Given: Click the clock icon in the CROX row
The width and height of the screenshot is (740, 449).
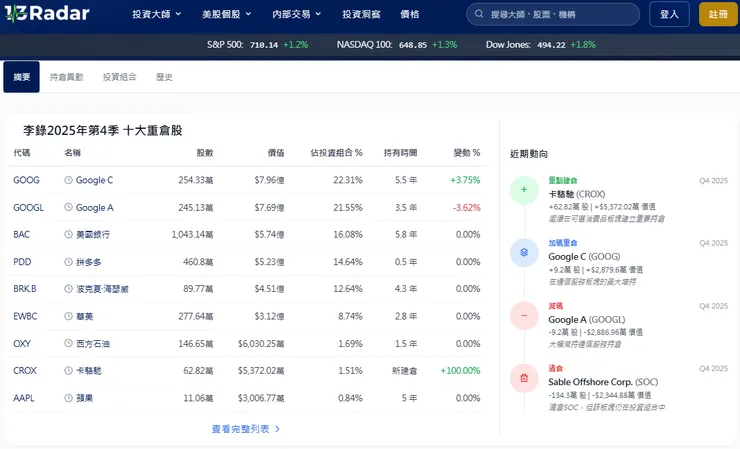Looking at the screenshot, I should click(x=68, y=371).
